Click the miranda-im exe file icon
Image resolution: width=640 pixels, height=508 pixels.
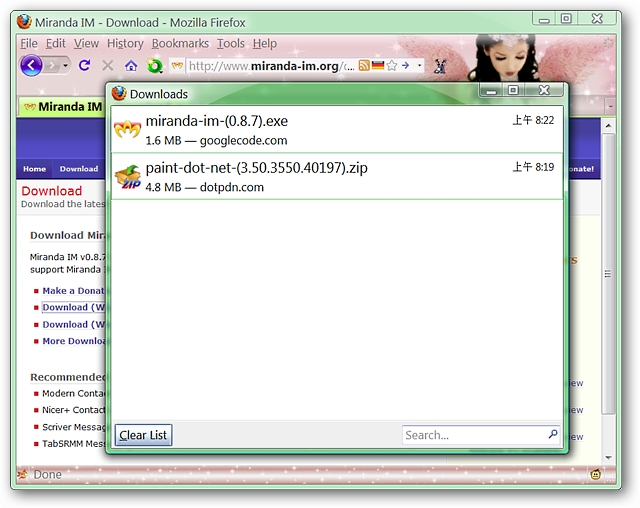[x=127, y=130]
